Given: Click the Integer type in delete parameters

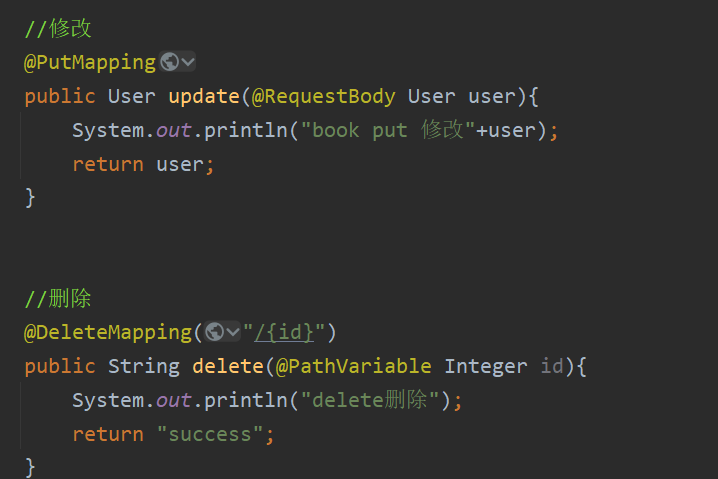Looking at the screenshot, I should click(x=486, y=367).
